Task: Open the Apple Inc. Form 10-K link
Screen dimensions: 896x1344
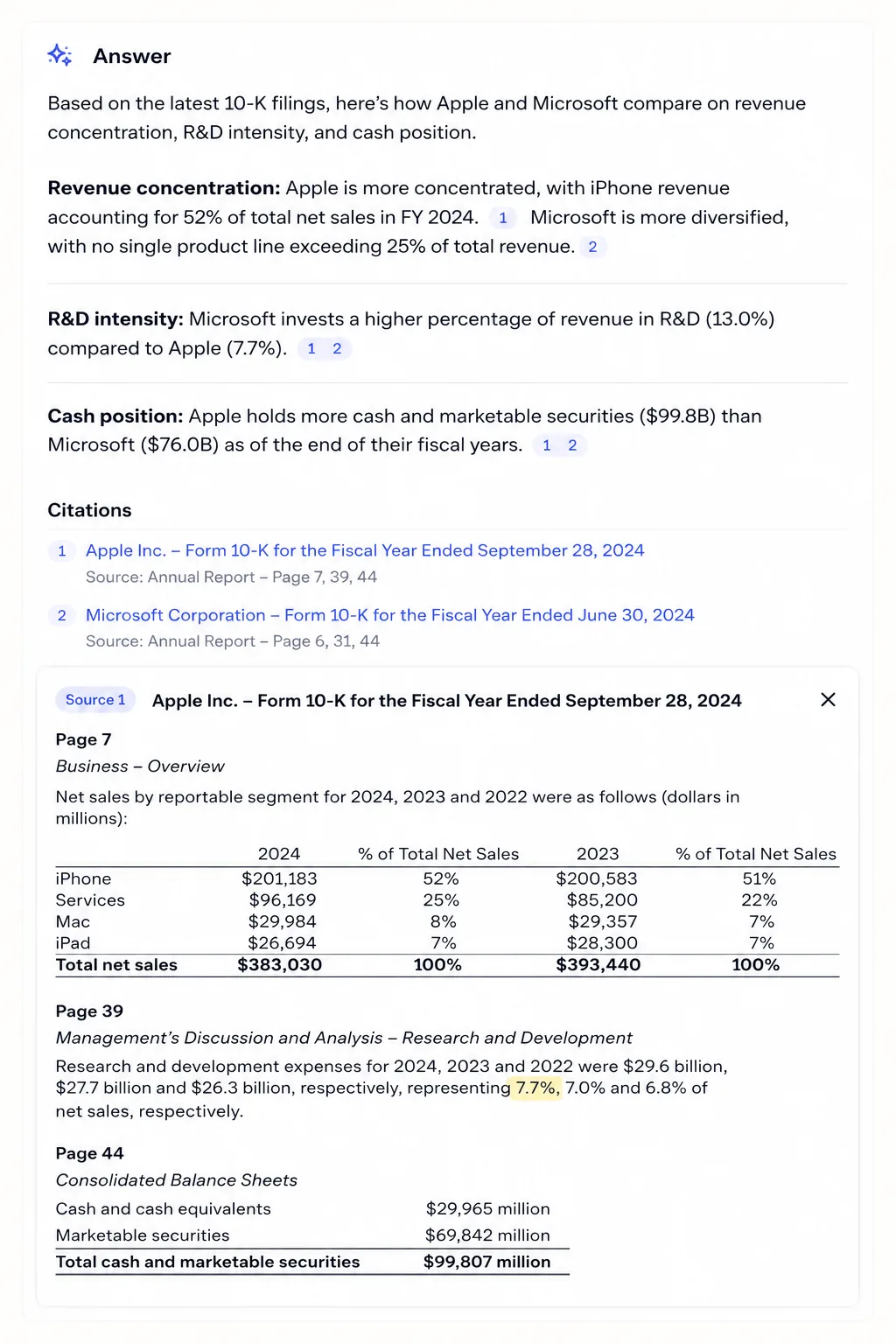Action: [x=365, y=550]
